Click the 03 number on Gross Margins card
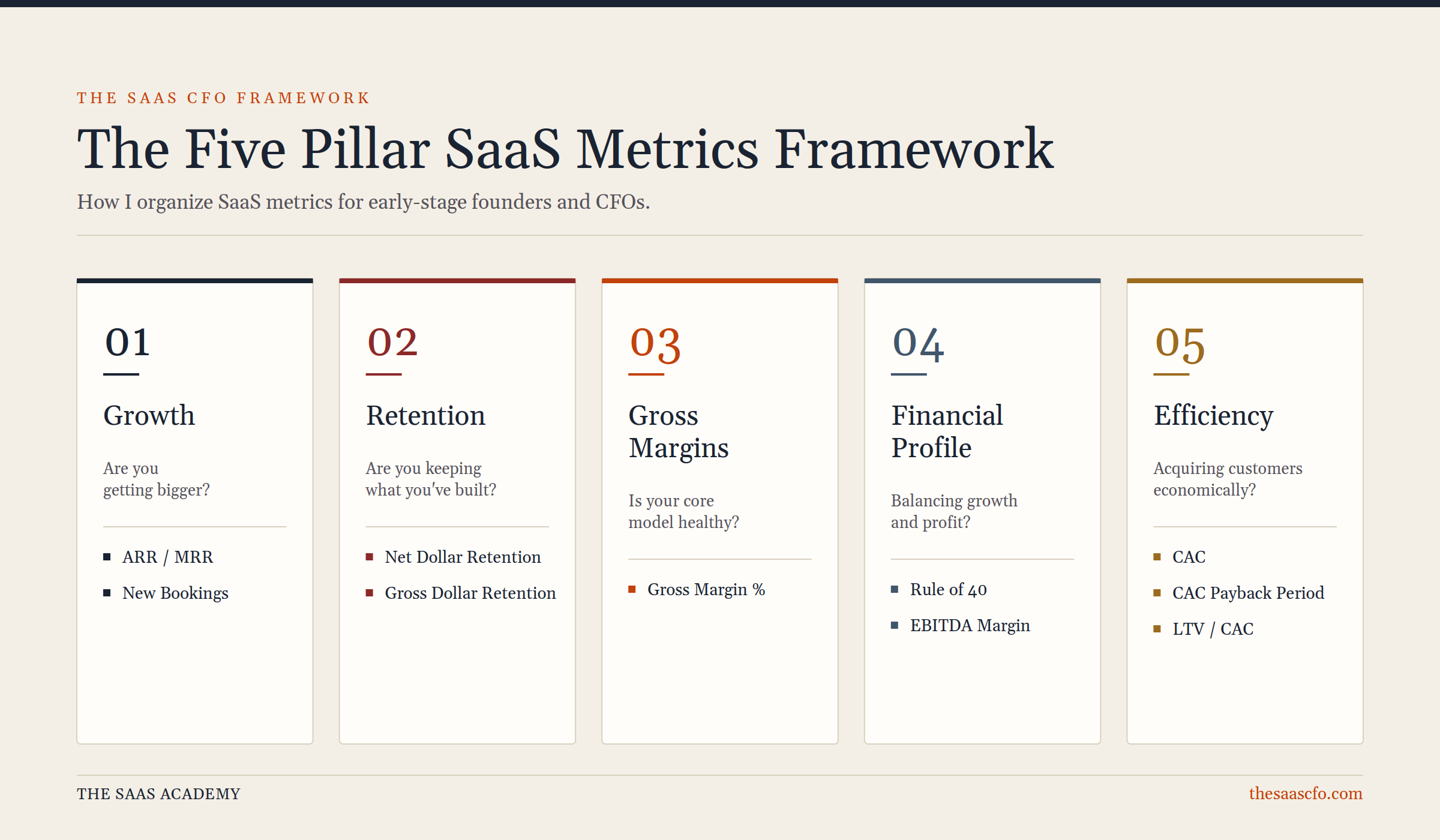1440x840 pixels. 655,345
